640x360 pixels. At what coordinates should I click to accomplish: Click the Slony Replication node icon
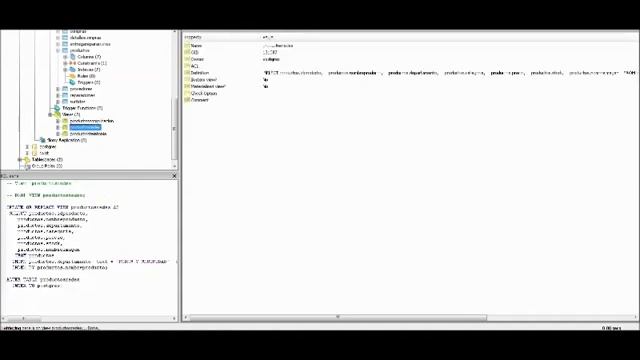pyautogui.click(x=42, y=140)
